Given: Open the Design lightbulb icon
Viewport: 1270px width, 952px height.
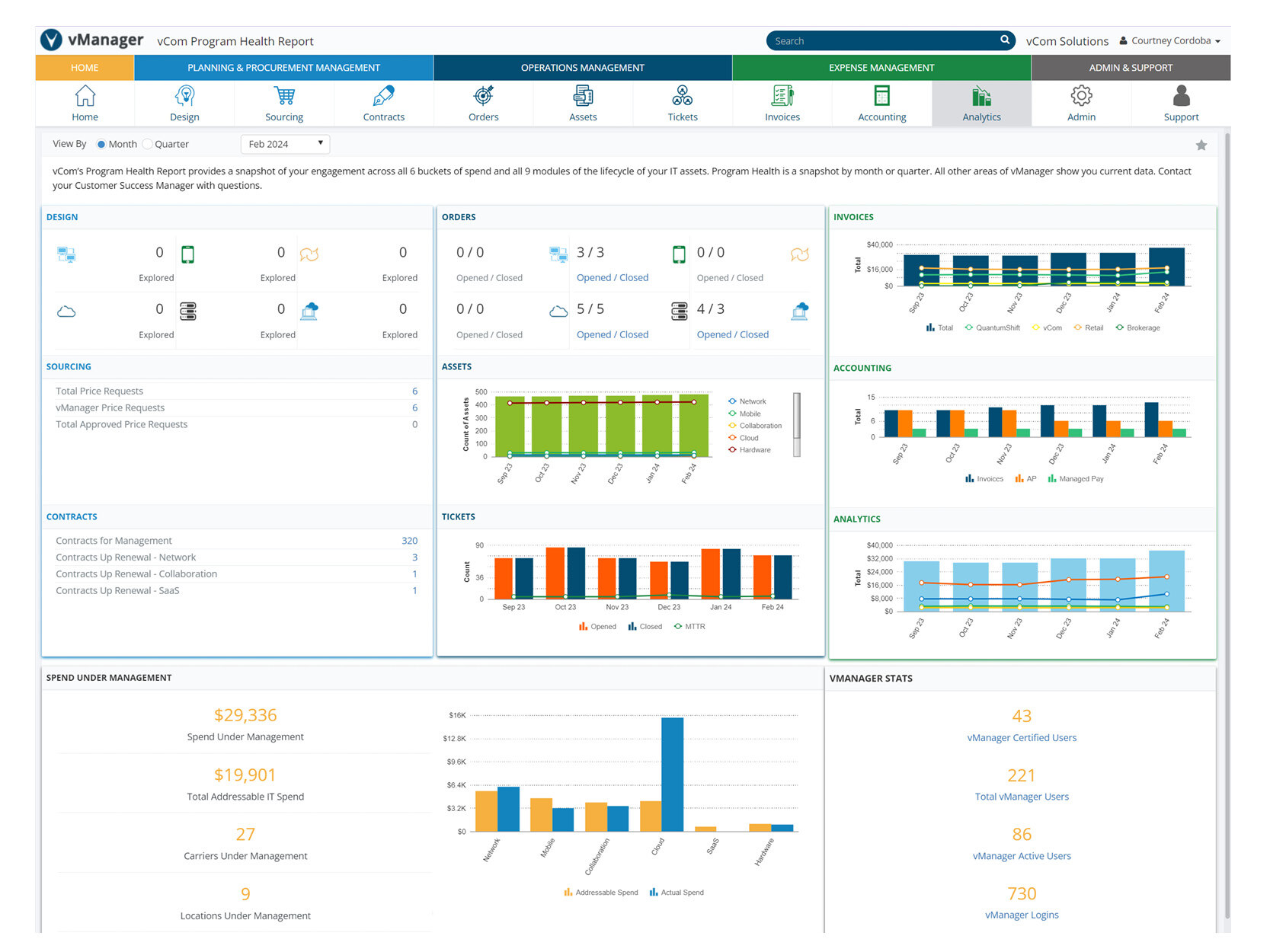Looking at the screenshot, I should pos(184,97).
